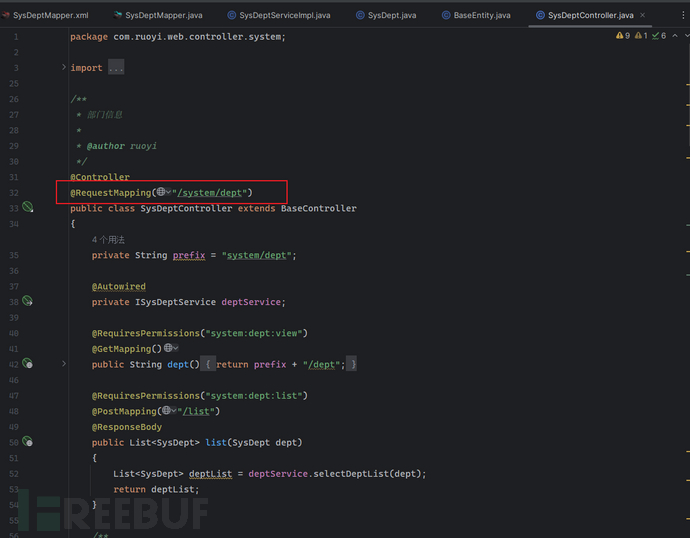This screenshot has width=690, height=538.
Task: Click the @Autowired annotation
Action: coord(118,286)
